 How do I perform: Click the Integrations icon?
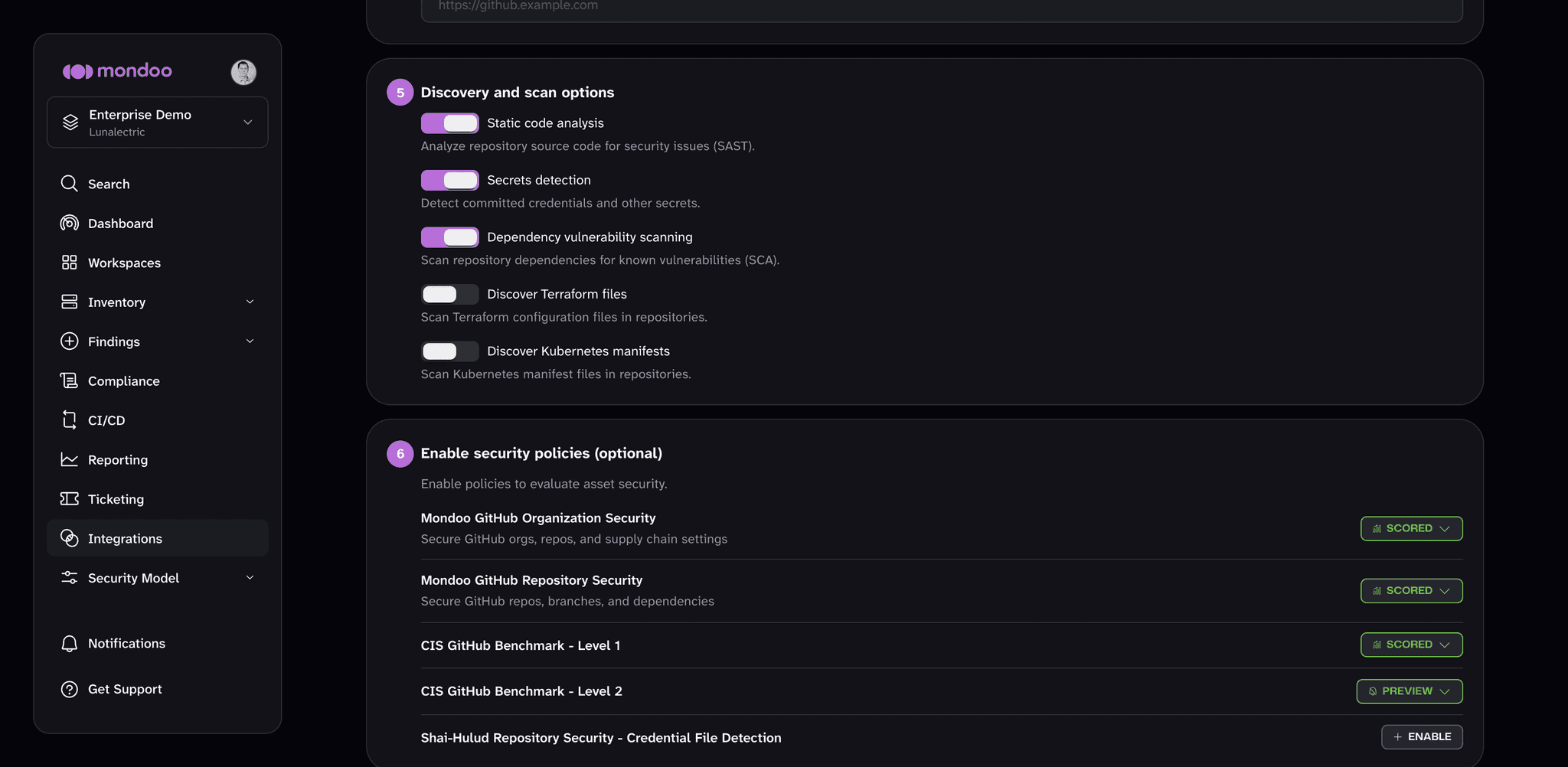point(70,538)
